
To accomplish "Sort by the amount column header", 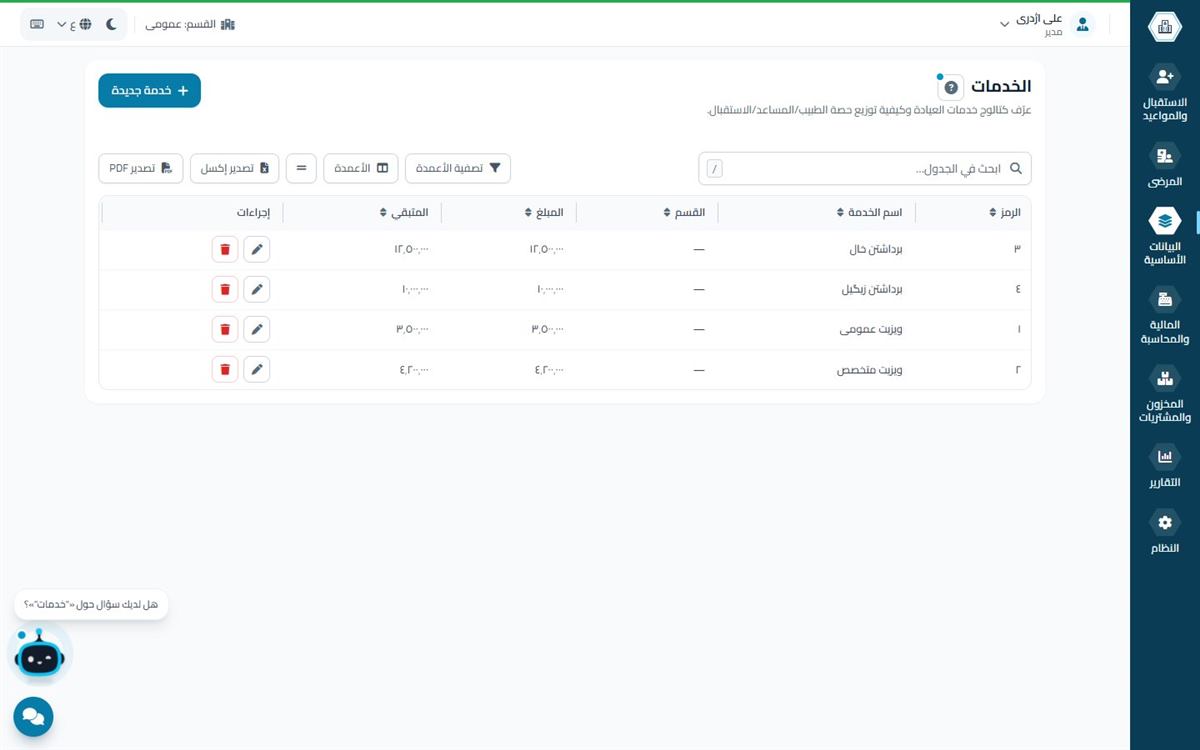I will click(544, 212).
